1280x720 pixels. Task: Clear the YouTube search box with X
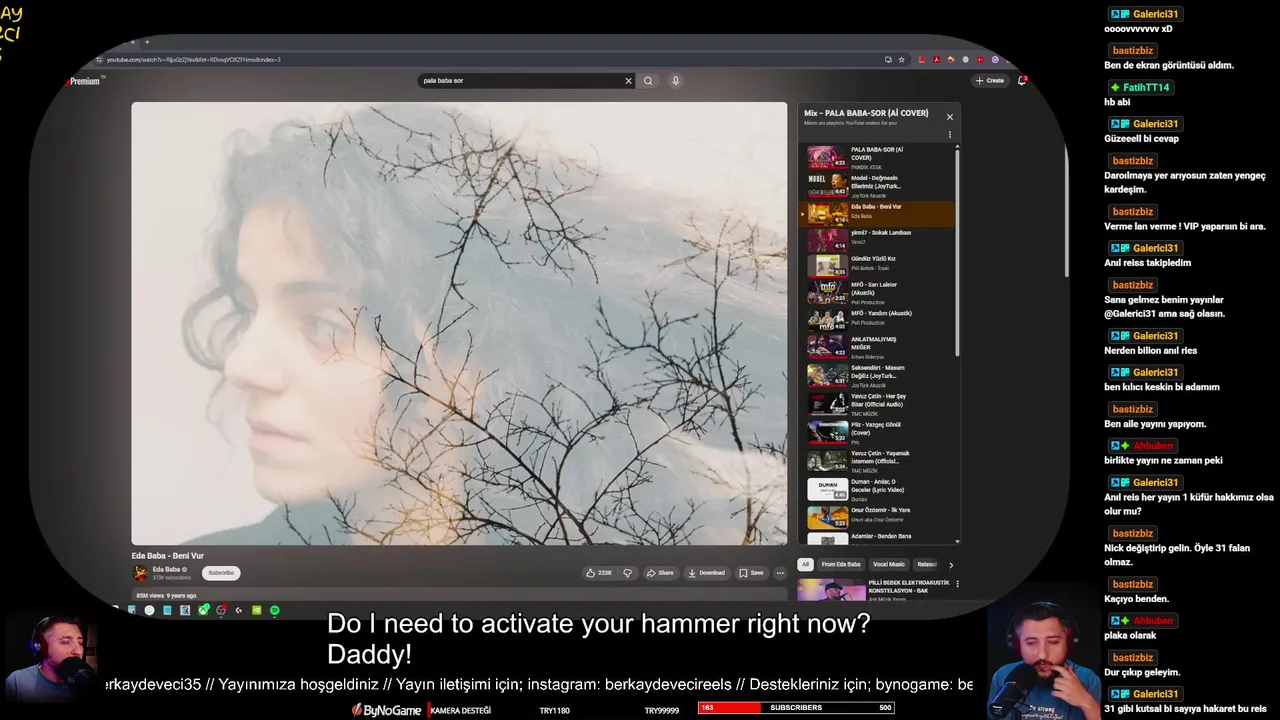point(629,81)
